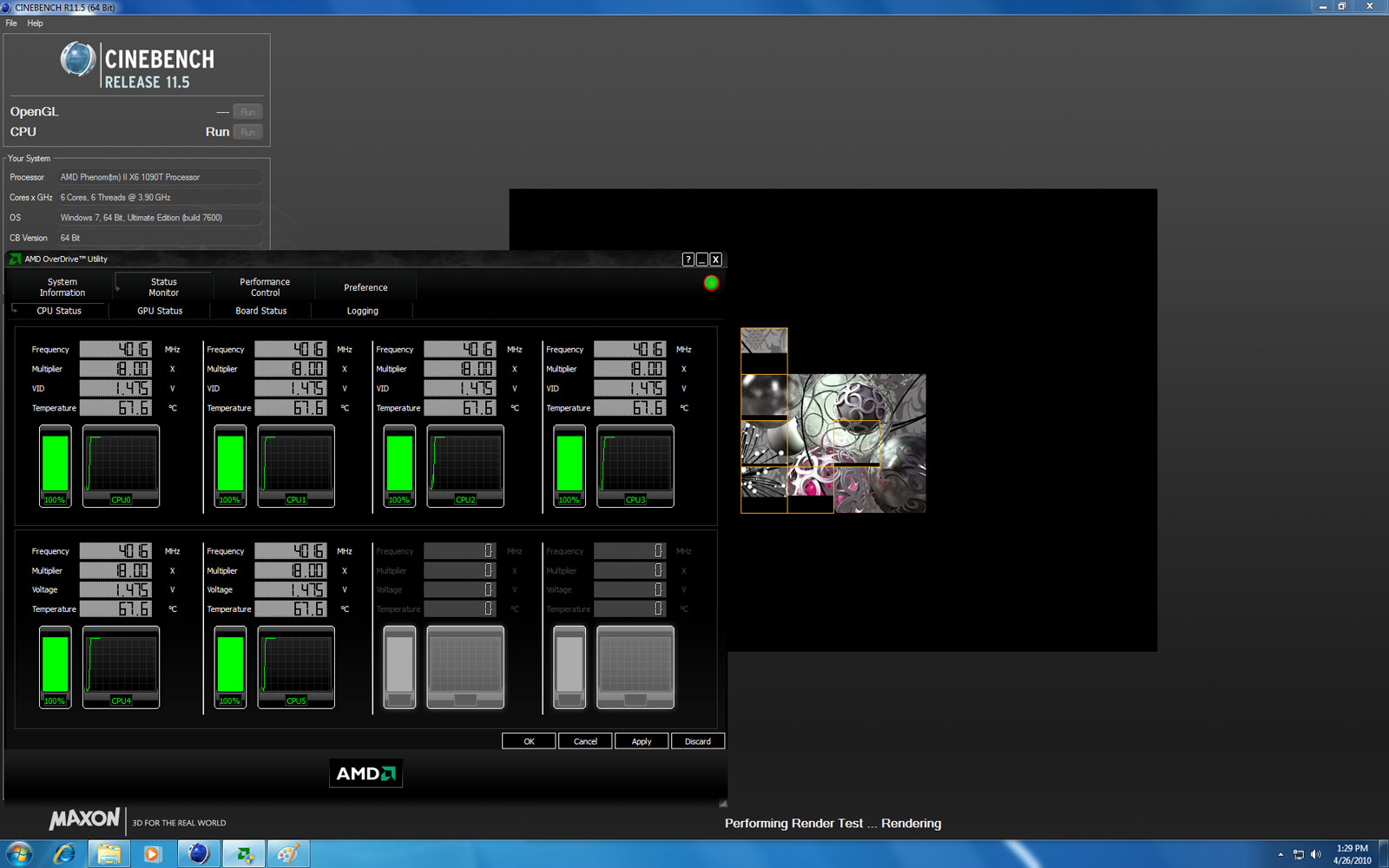
Task: Launch Windows Media Player from the taskbar
Action: [152, 854]
